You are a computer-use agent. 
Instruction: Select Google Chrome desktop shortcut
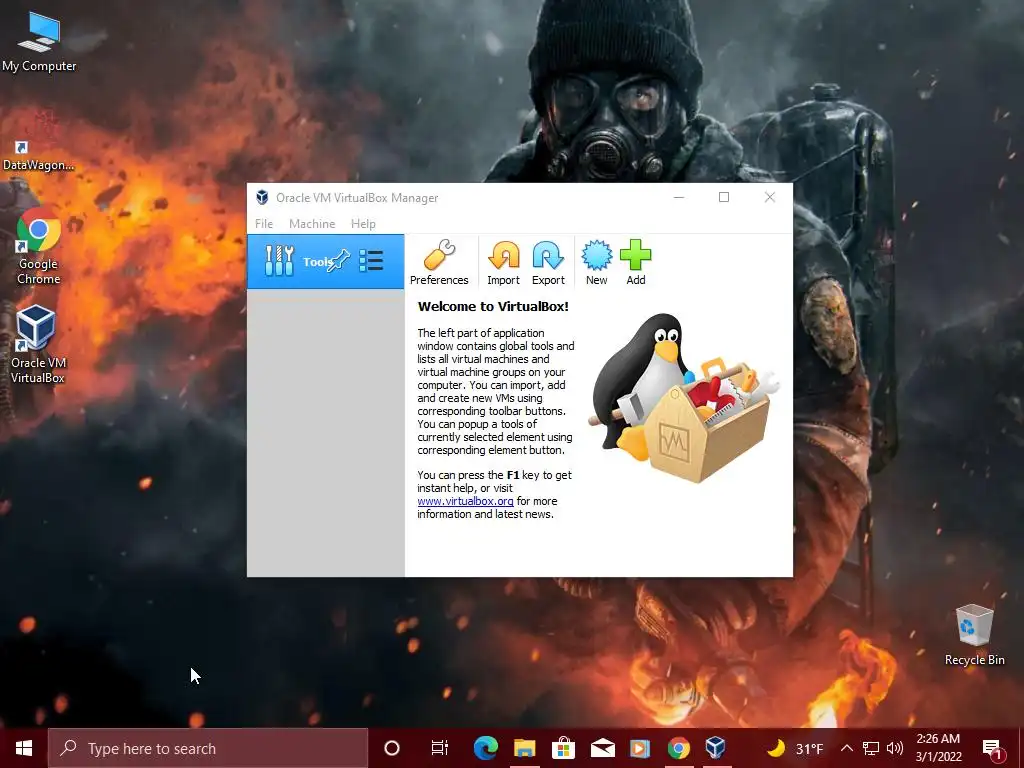(39, 247)
